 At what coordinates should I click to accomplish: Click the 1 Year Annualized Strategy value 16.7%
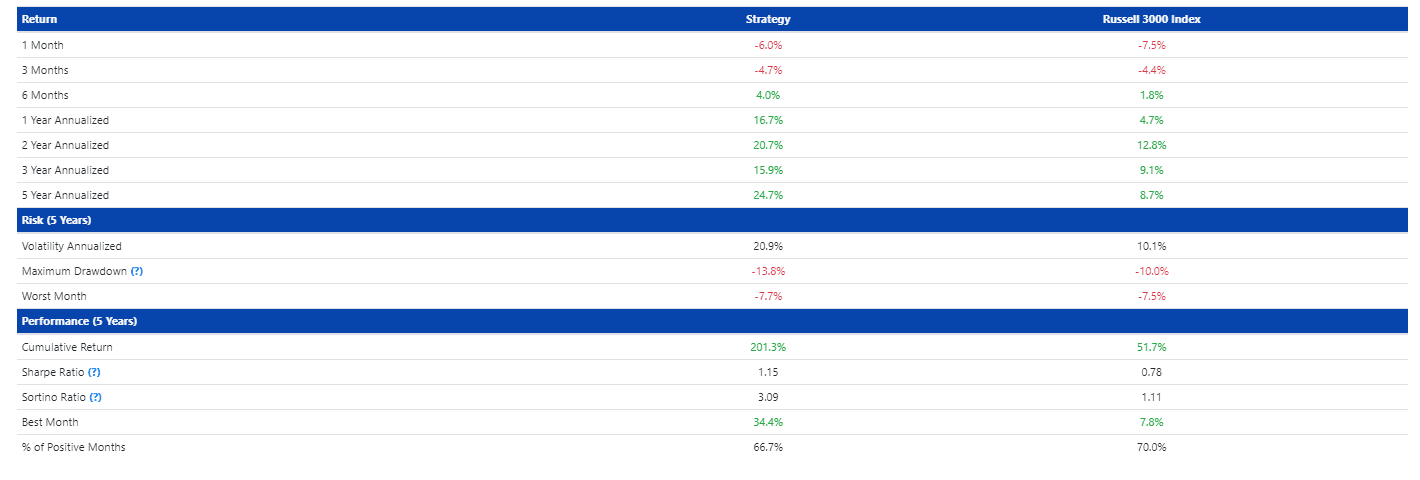coord(768,120)
